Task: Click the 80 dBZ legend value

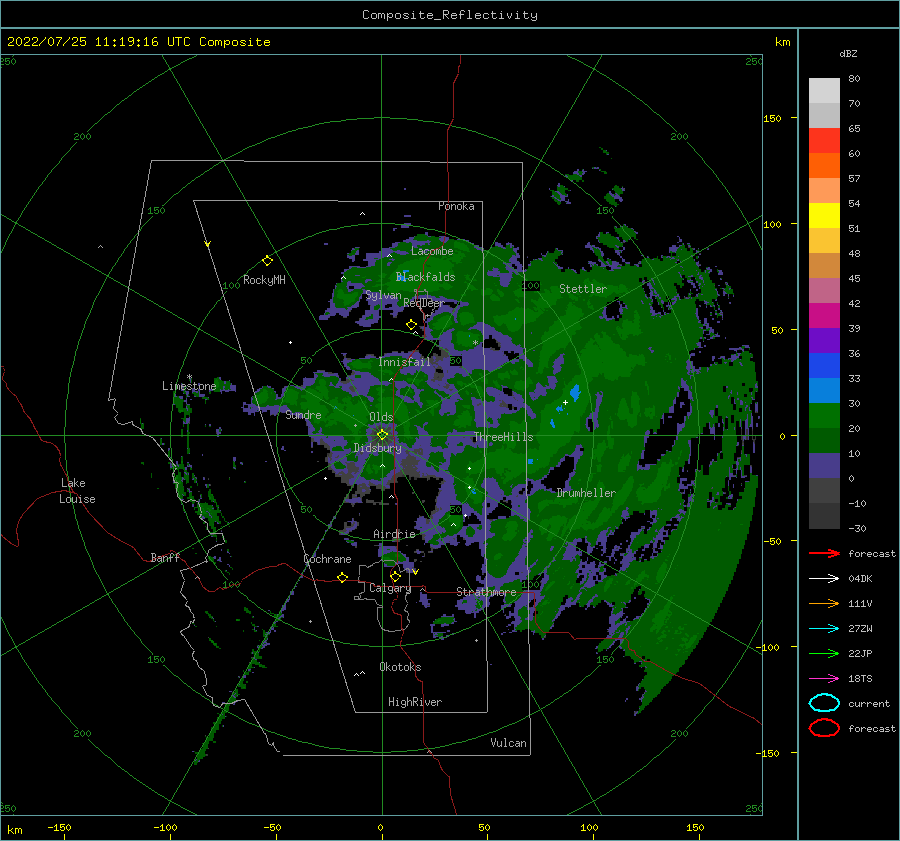Action: (854, 79)
